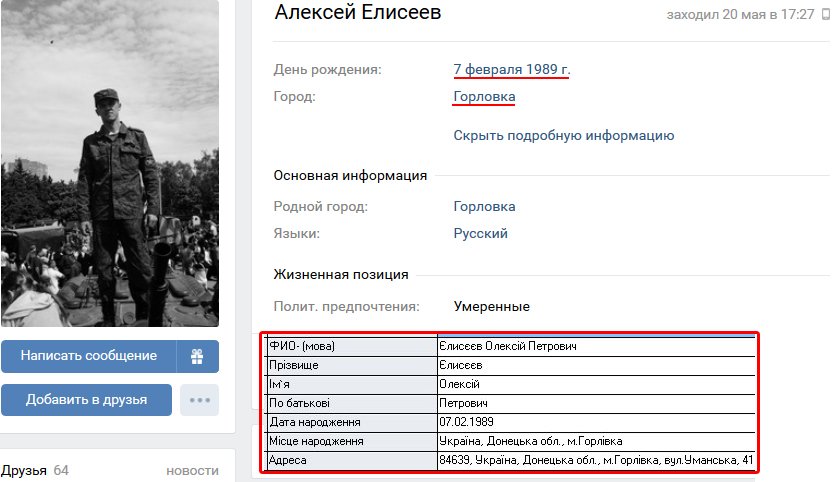Screen dimensions: 837x482
Task: Click the text 'заходил 20 мая в 17:27'
Action: pyautogui.click(x=740, y=14)
